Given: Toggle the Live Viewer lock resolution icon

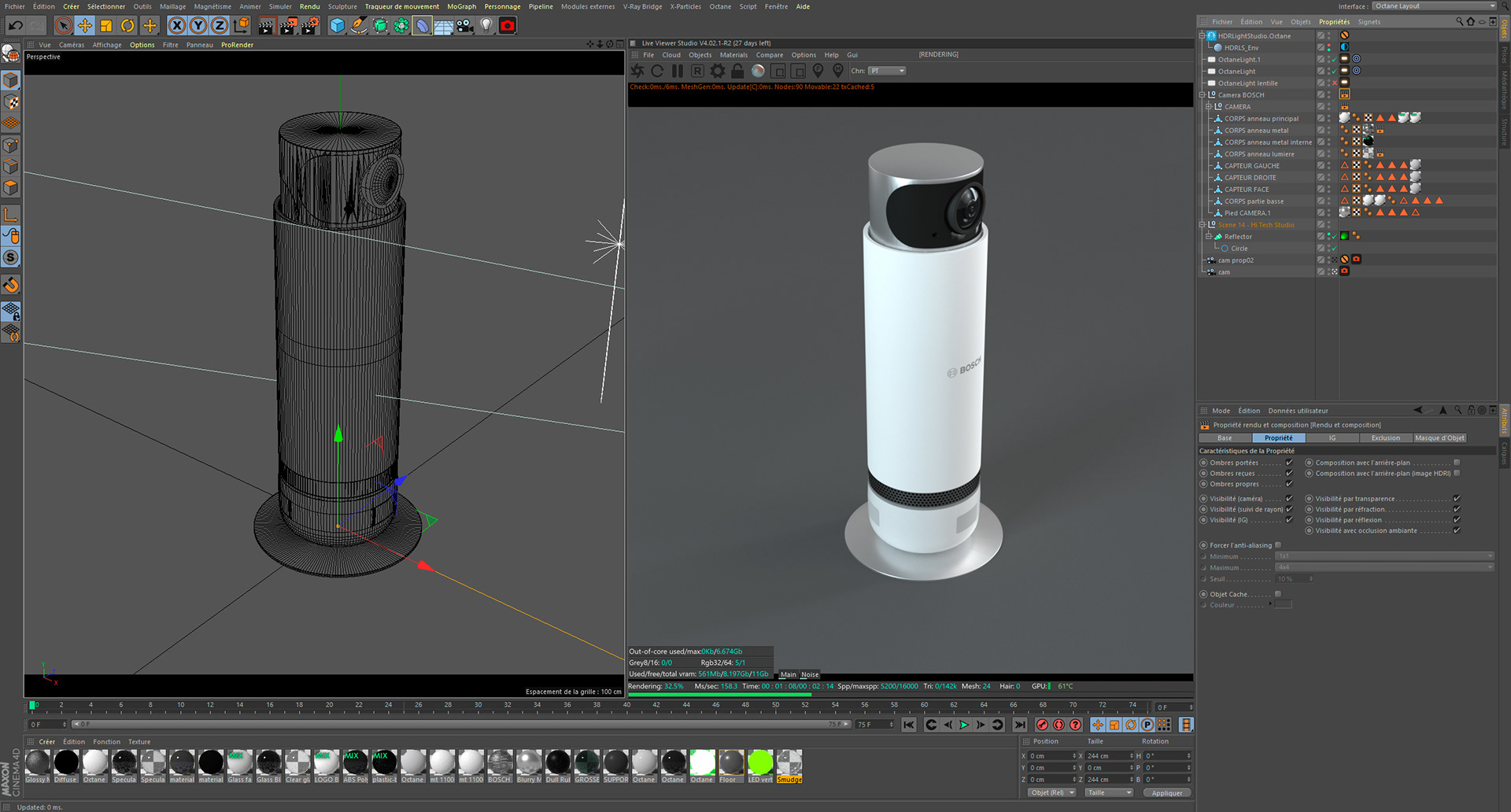Looking at the screenshot, I should click(x=737, y=71).
